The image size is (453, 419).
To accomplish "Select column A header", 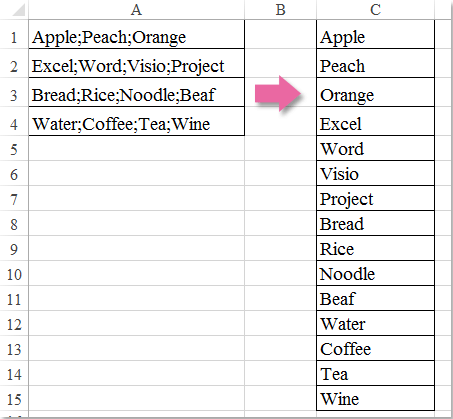I will 136,9.
